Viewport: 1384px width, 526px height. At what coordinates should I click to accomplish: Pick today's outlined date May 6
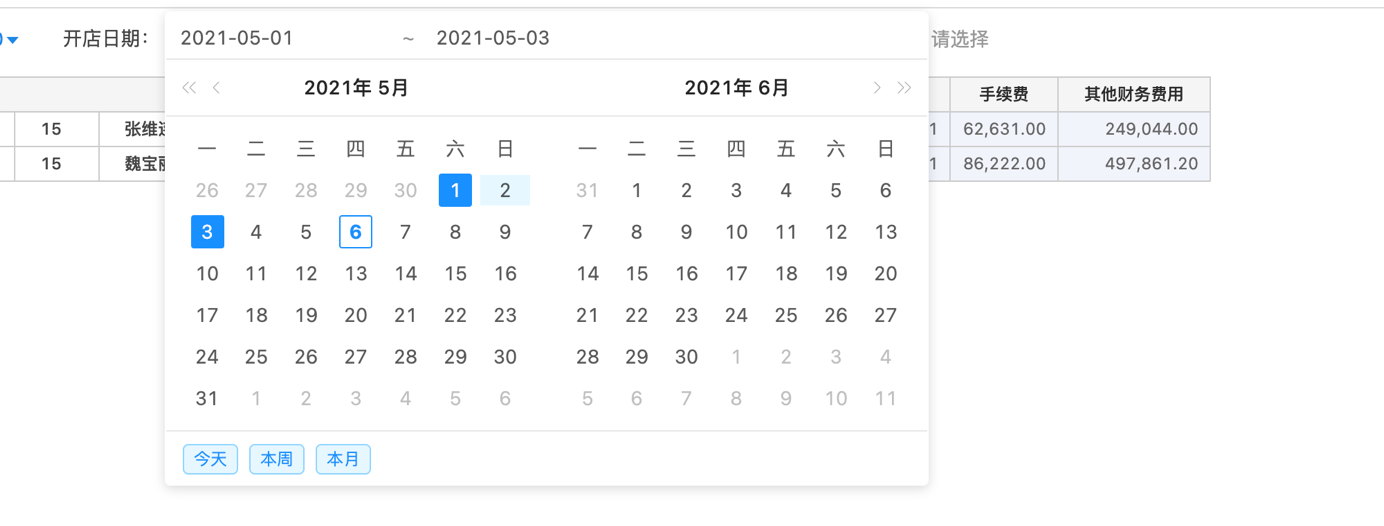[x=356, y=232]
